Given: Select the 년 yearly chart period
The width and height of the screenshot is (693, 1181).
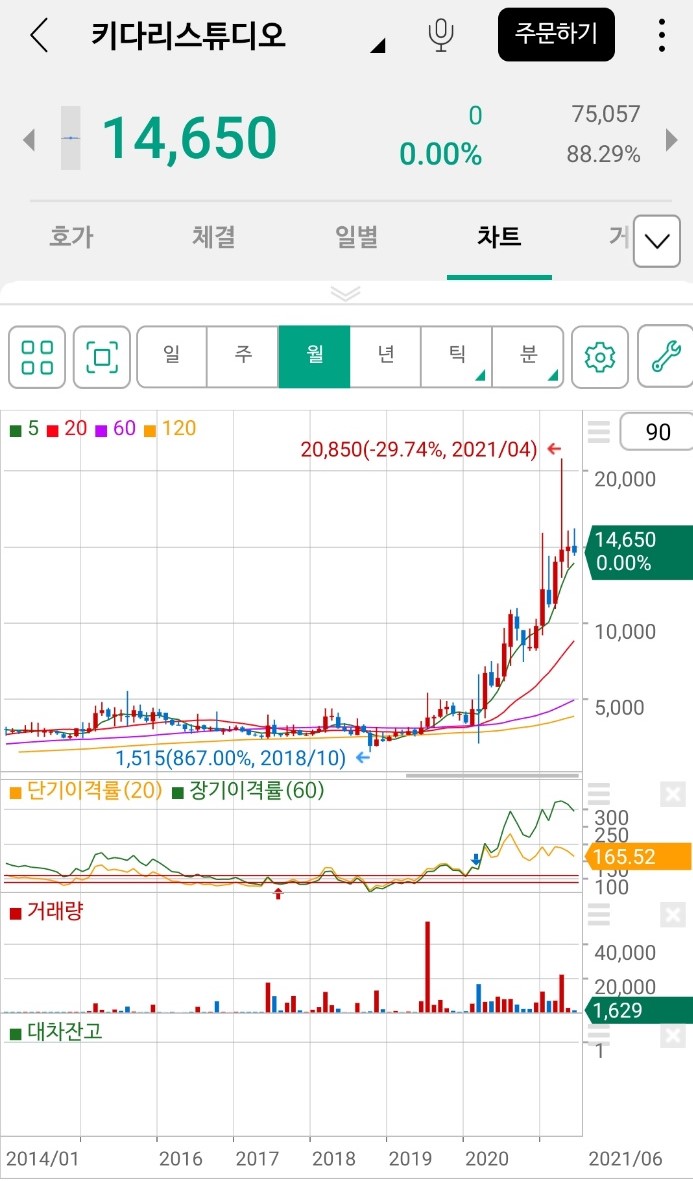Looking at the screenshot, I should [x=386, y=357].
